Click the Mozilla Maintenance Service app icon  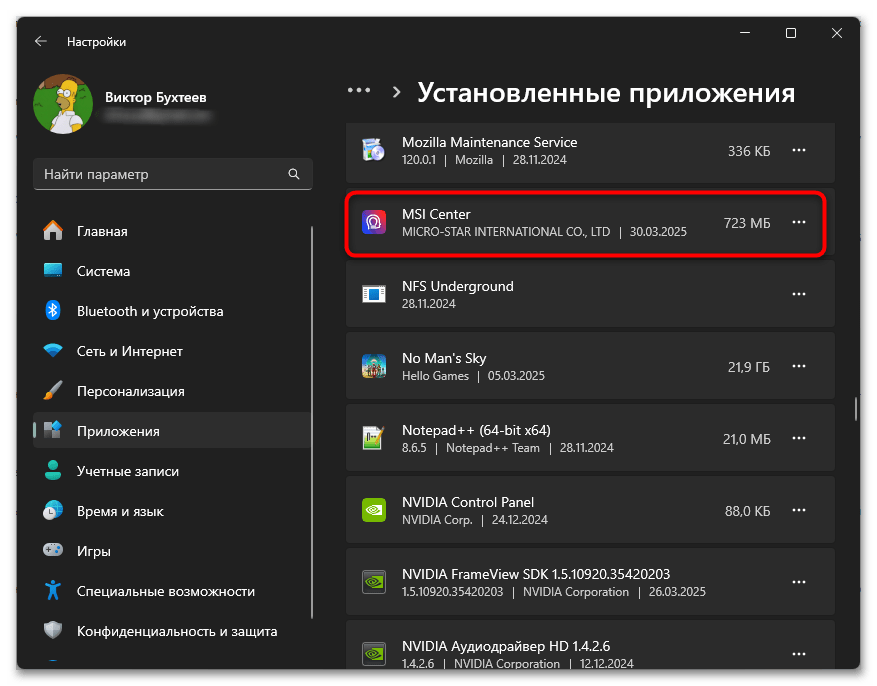[374, 150]
